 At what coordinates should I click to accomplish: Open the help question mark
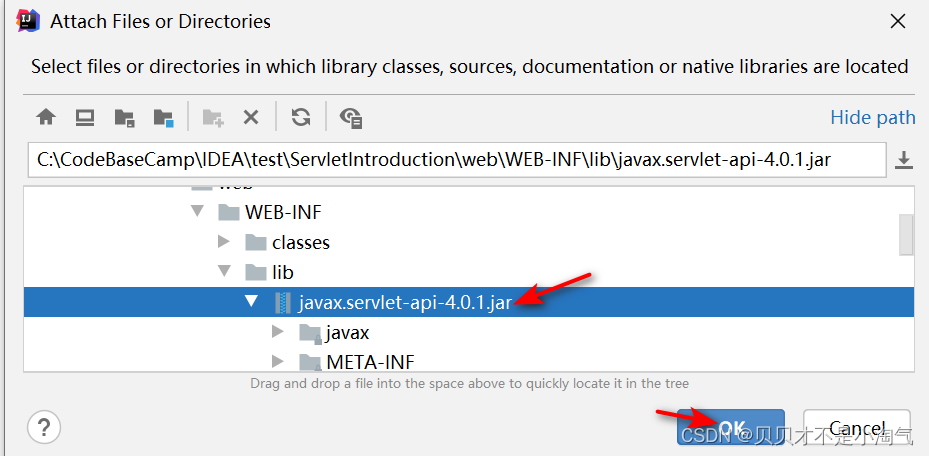tap(44, 427)
